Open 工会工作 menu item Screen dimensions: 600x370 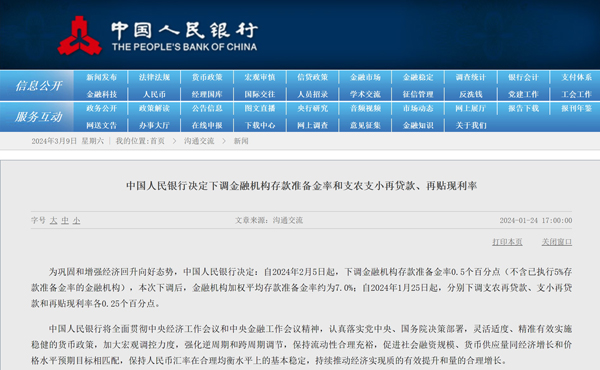(x=576, y=94)
